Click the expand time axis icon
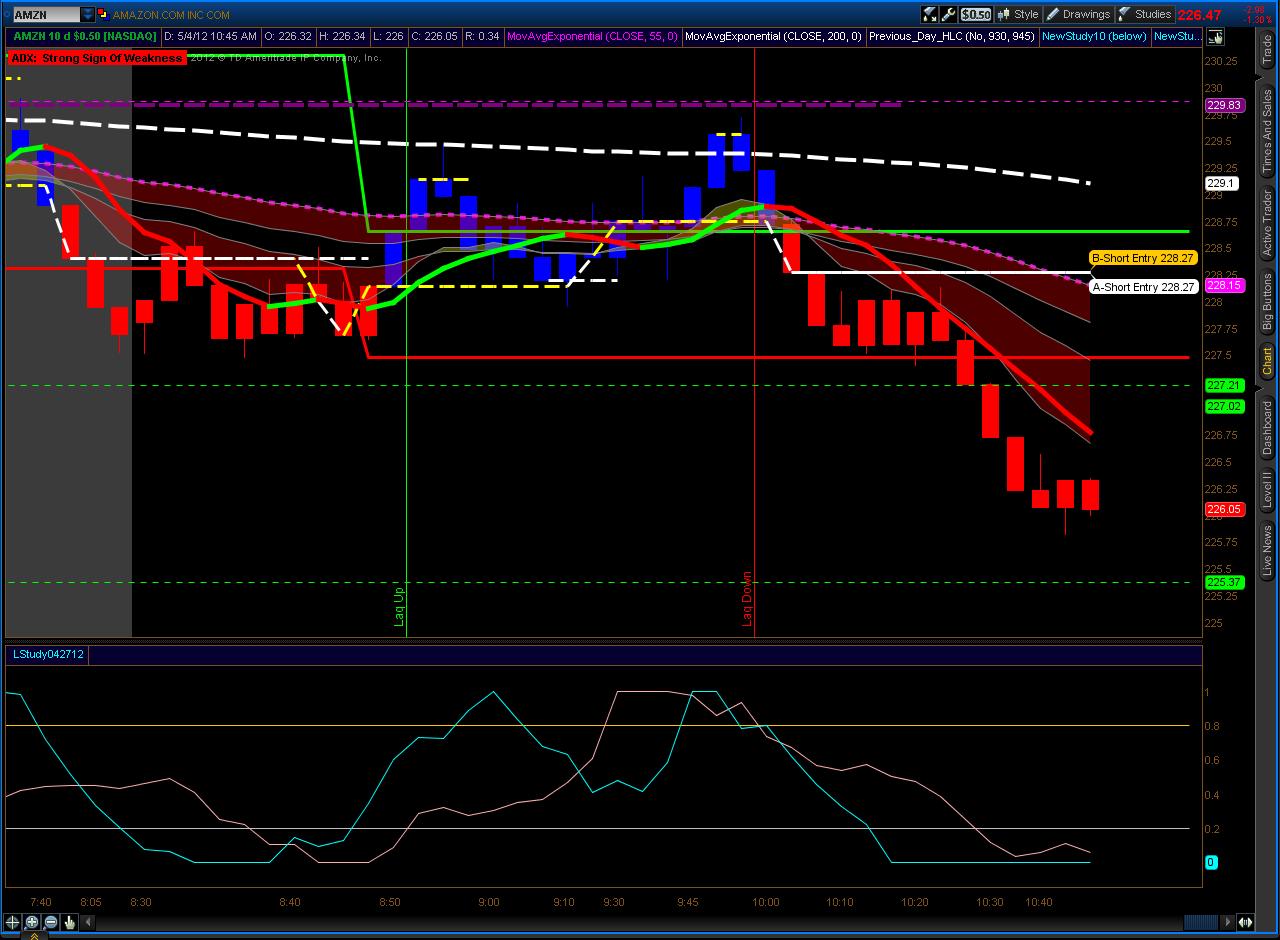This screenshot has width=1280, height=940. click(1246, 922)
